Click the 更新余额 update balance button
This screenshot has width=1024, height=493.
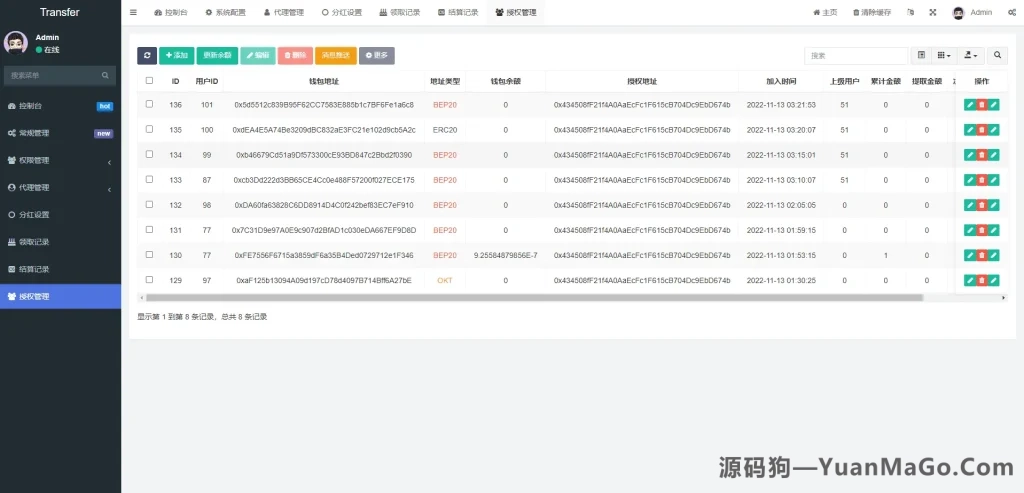click(217, 56)
